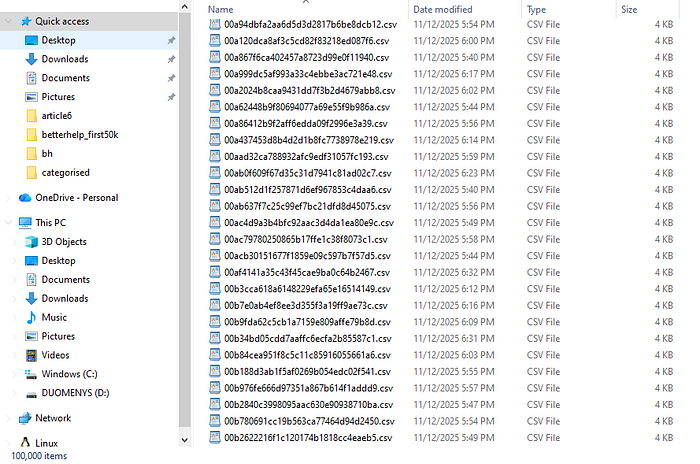Screen dimensions: 700x464
Task: Open Quick access star icon
Action: point(26,21)
